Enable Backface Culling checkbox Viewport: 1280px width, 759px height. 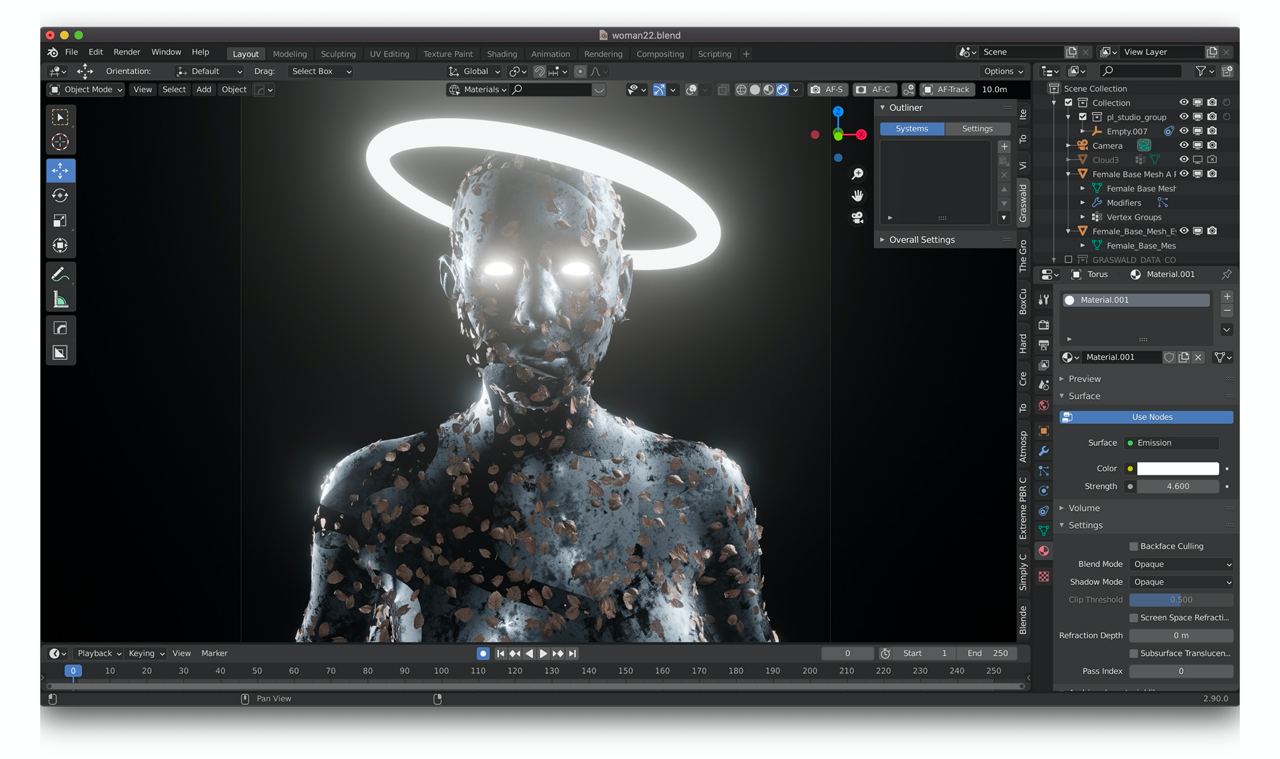(x=1133, y=546)
